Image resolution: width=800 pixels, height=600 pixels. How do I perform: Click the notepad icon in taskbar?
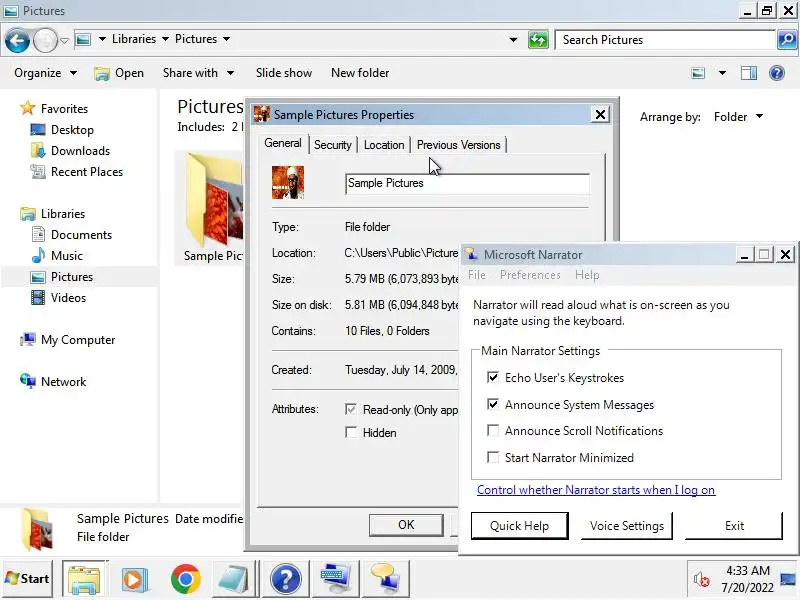point(233,580)
